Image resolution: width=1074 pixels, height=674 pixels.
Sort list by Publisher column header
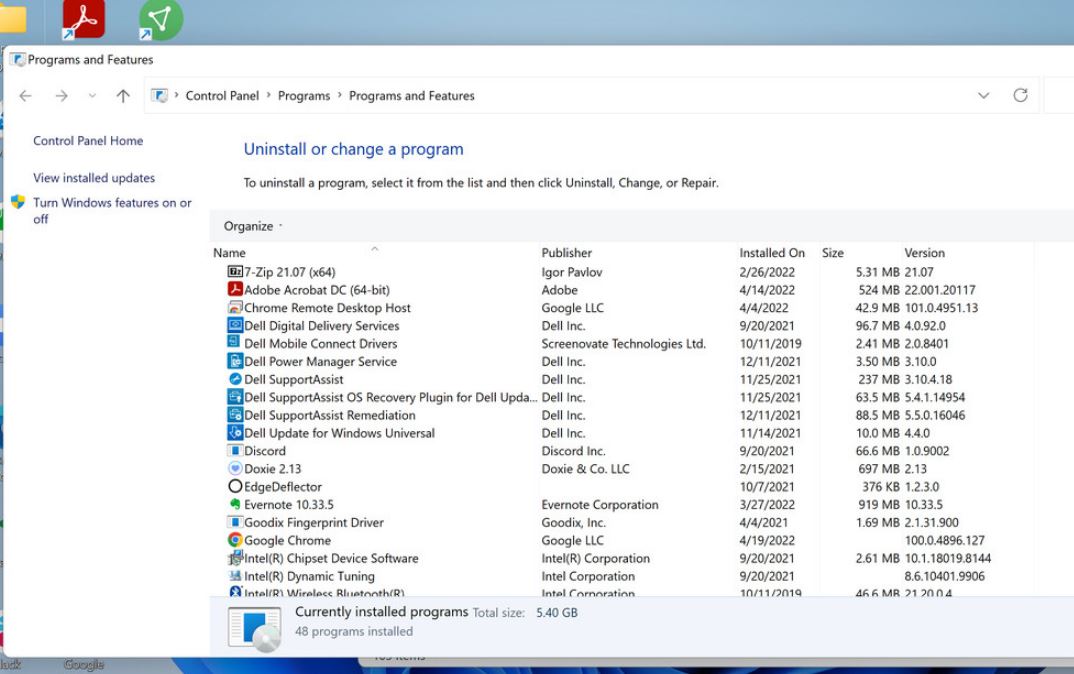point(566,253)
